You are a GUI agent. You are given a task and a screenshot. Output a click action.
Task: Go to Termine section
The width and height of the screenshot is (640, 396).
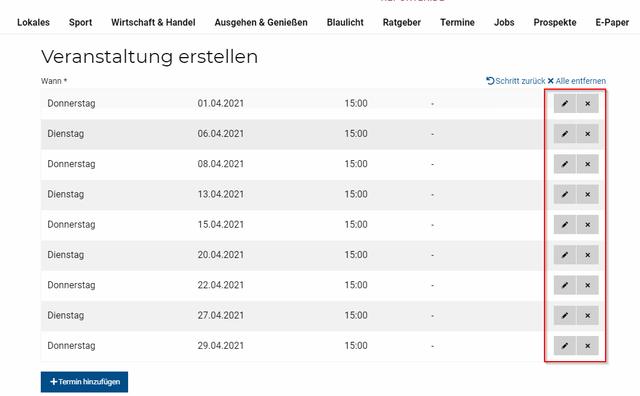click(457, 22)
